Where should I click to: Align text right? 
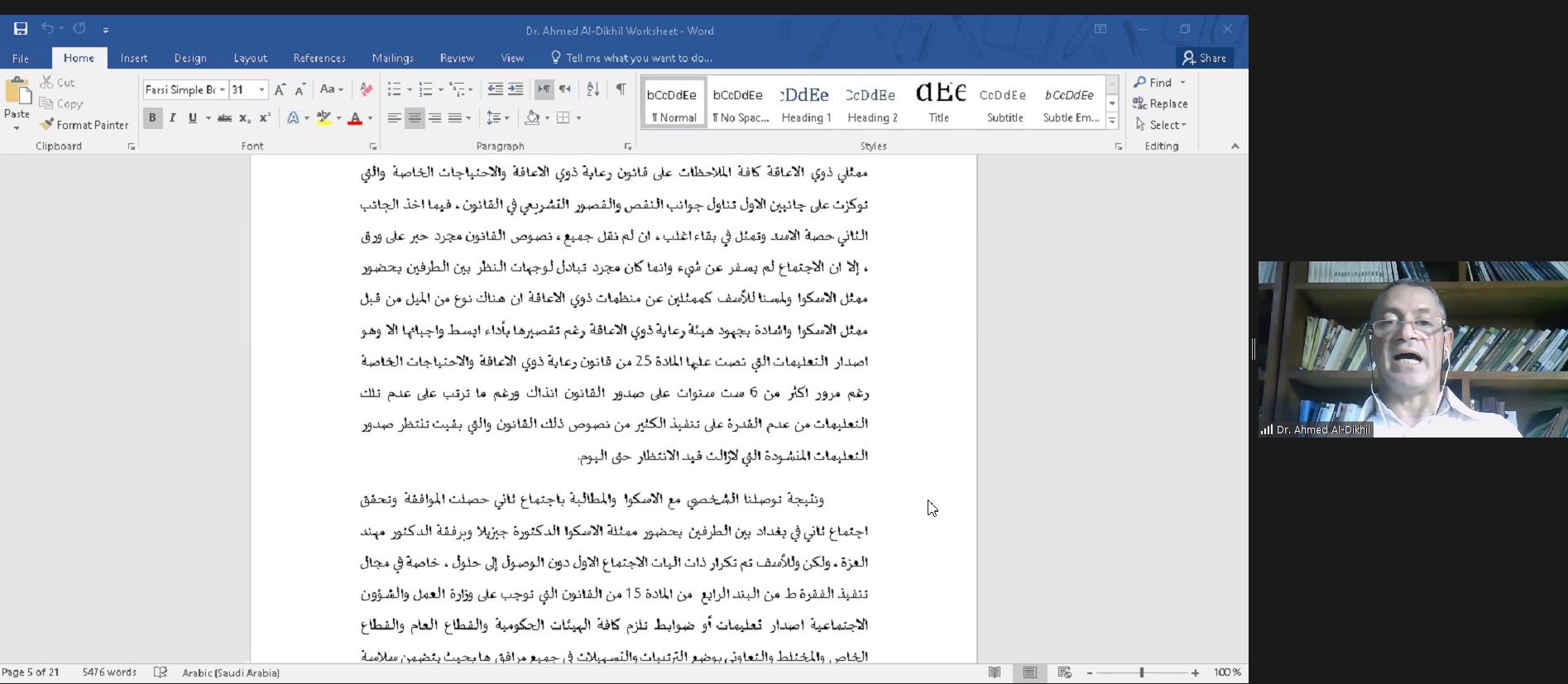pos(434,118)
